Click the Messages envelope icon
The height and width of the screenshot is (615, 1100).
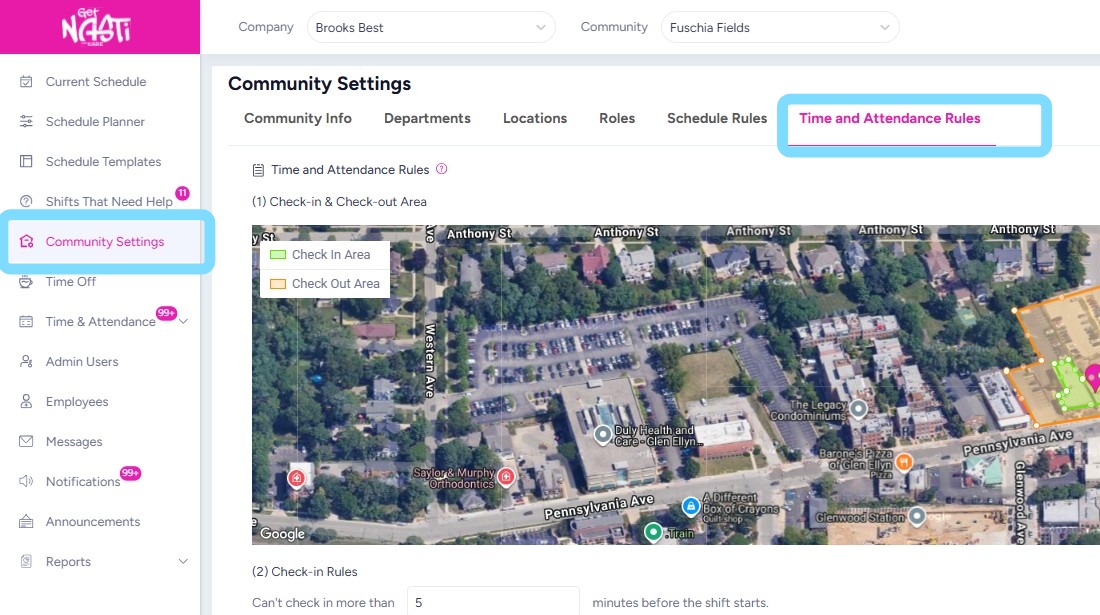tap(26, 441)
